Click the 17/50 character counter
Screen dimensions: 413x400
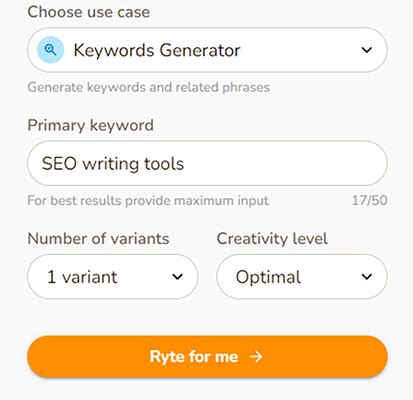coord(370,200)
